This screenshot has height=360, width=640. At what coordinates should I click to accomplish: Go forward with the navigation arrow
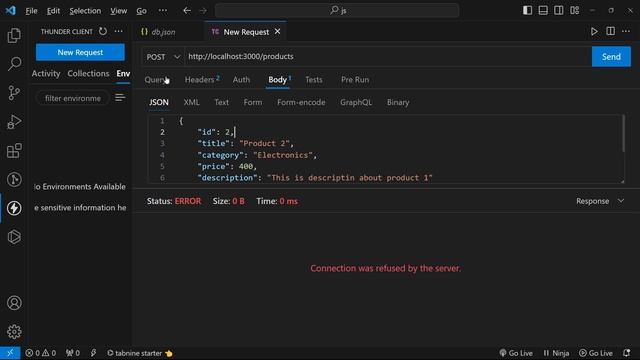tap(203, 11)
